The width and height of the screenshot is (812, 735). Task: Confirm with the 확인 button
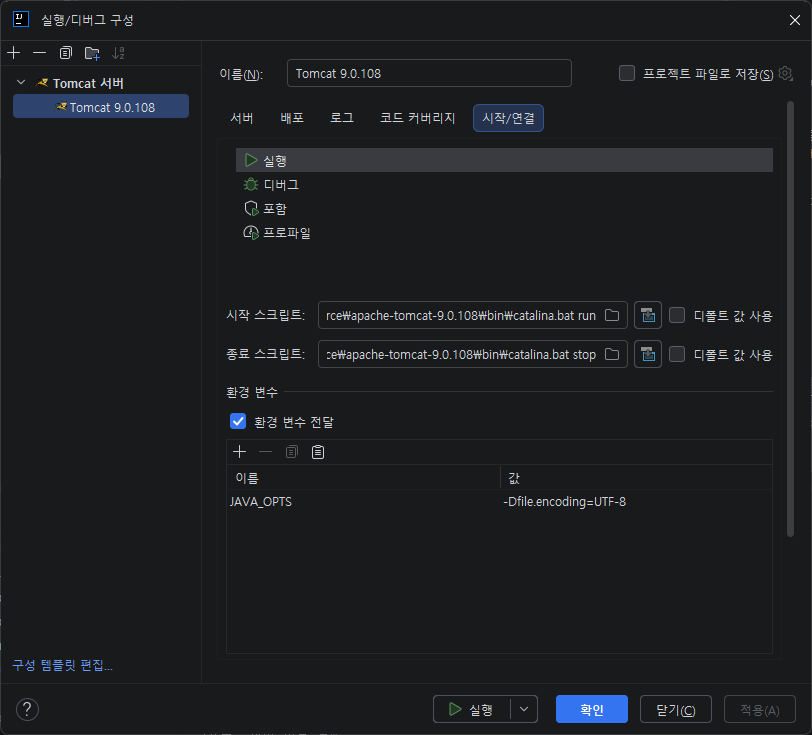pos(592,709)
